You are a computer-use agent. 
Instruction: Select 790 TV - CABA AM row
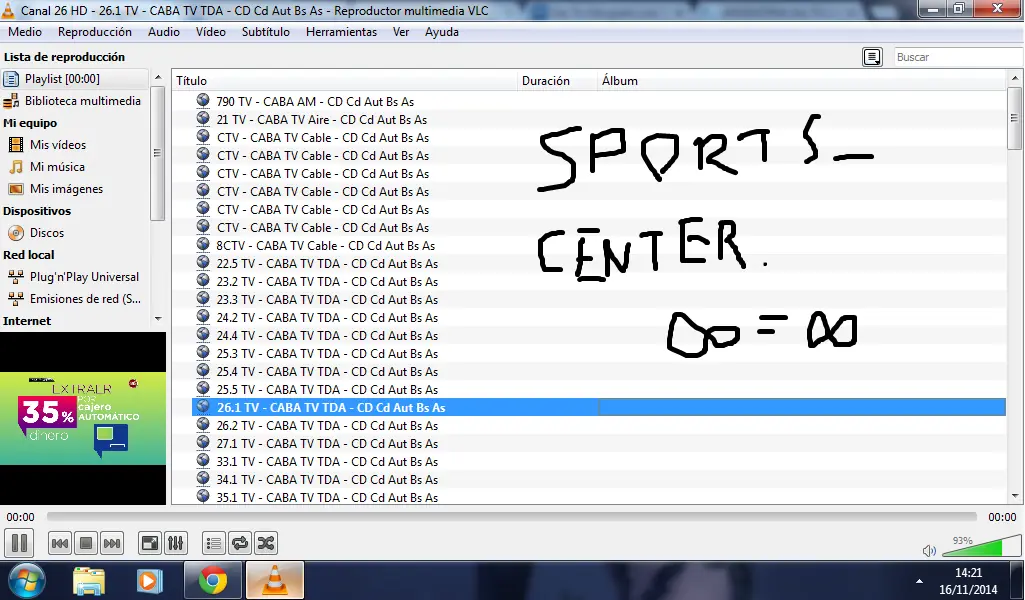pyautogui.click(x=599, y=101)
